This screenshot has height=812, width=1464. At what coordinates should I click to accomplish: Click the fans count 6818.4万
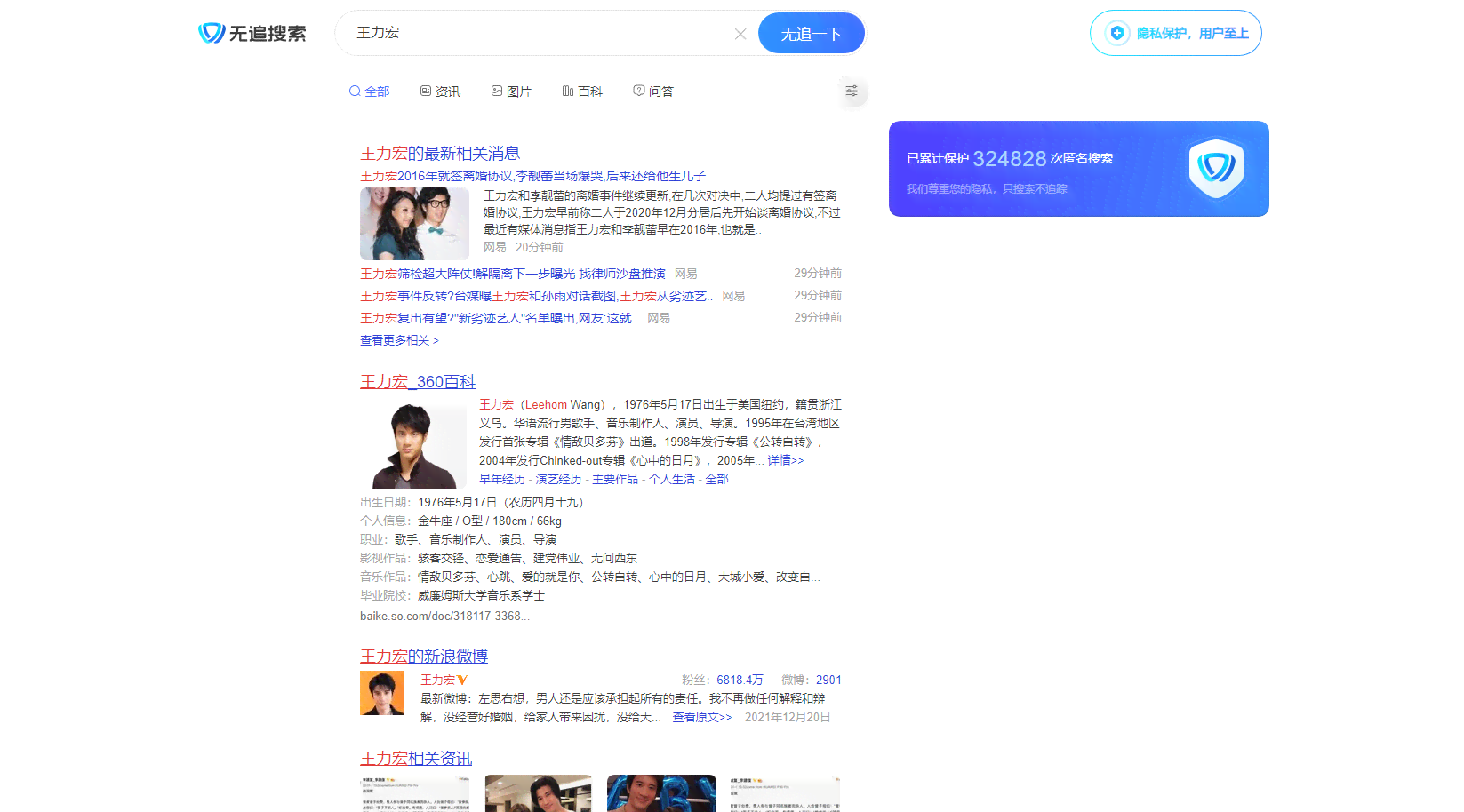point(740,680)
